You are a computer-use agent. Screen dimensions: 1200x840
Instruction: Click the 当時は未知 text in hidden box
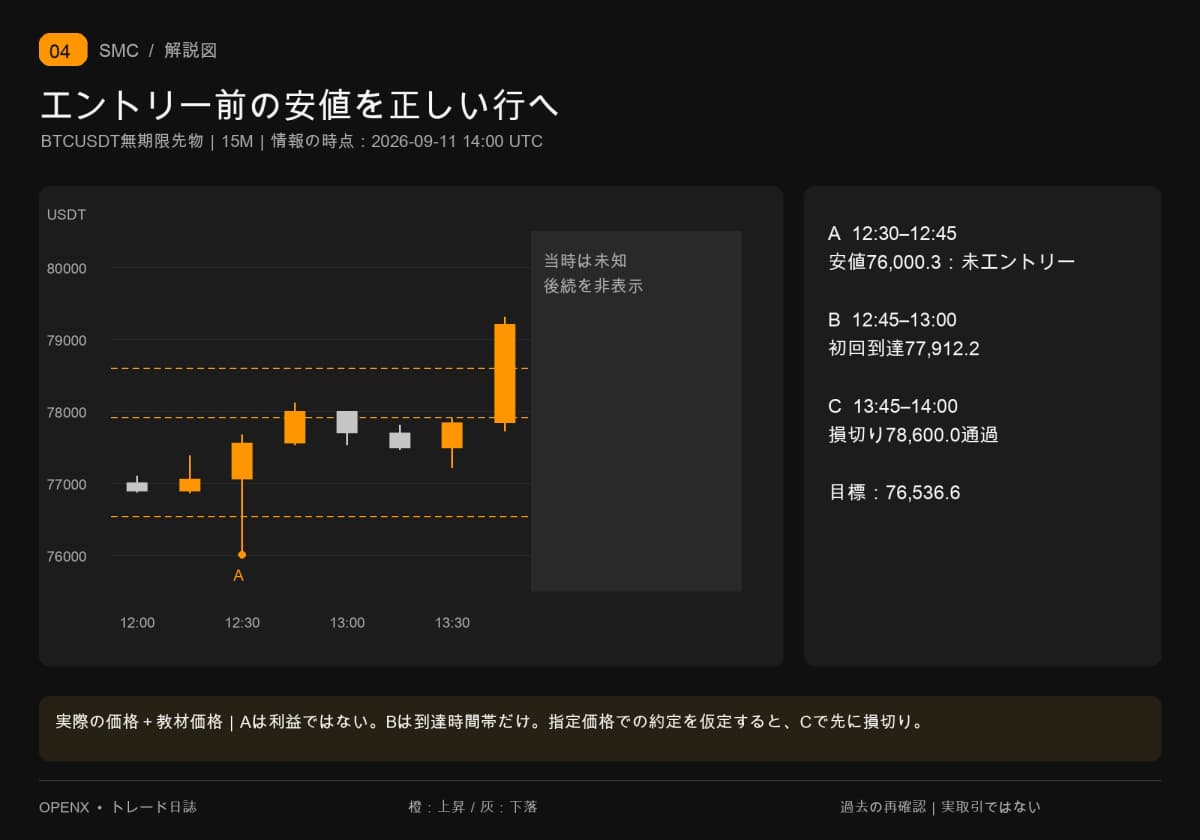click(x=585, y=260)
